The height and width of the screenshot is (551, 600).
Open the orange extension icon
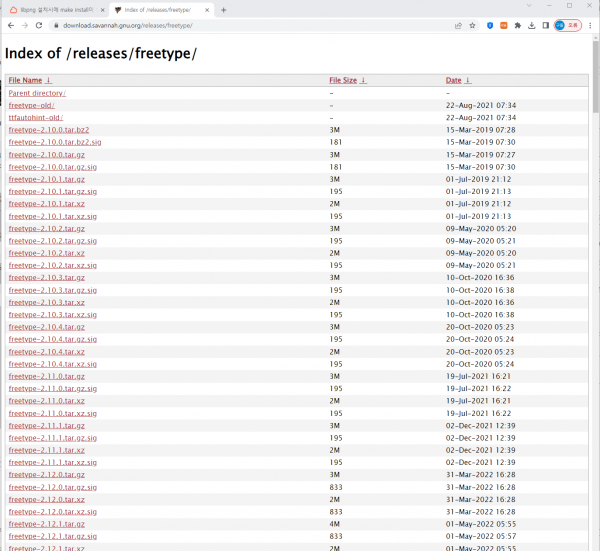504,26
